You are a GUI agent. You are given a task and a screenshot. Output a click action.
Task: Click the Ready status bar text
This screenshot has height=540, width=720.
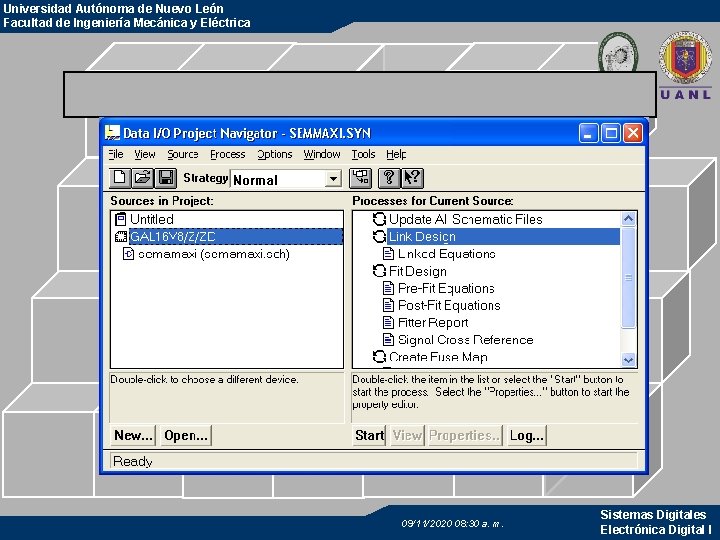point(133,461)
